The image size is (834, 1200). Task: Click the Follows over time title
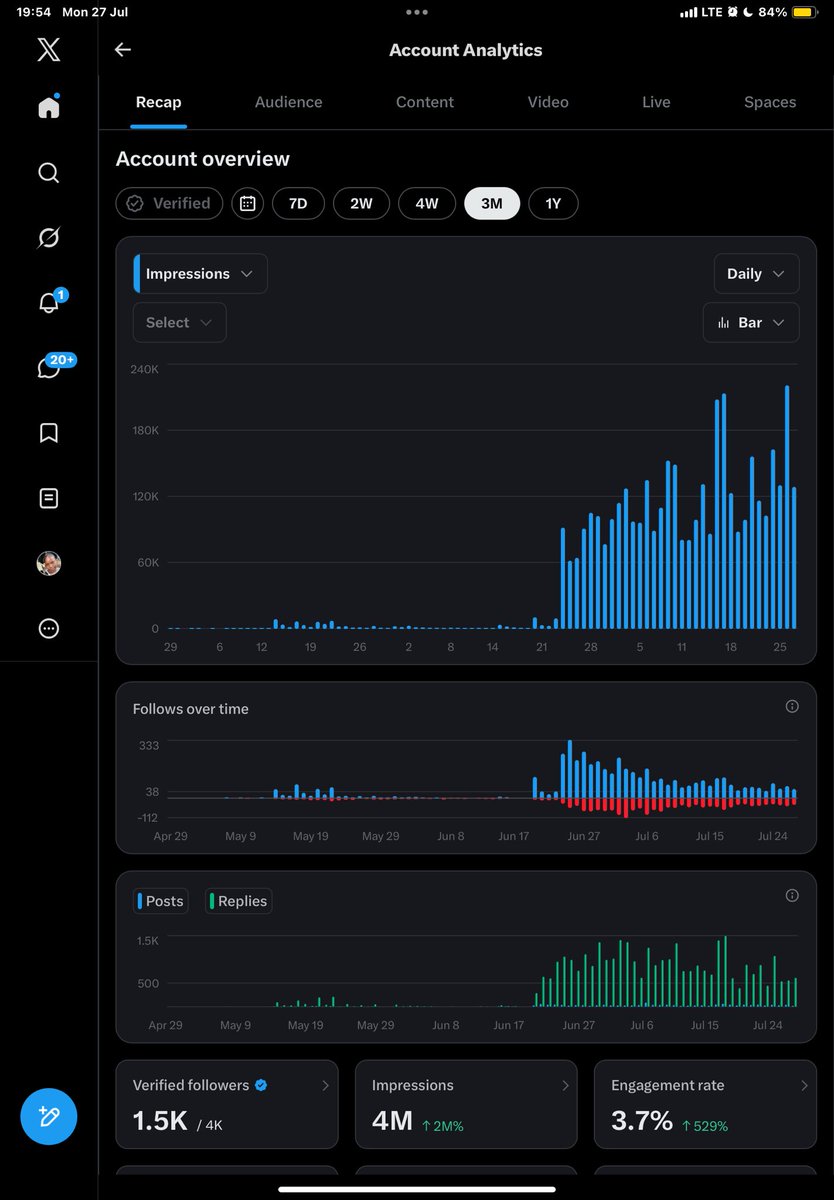coord(191,709)
